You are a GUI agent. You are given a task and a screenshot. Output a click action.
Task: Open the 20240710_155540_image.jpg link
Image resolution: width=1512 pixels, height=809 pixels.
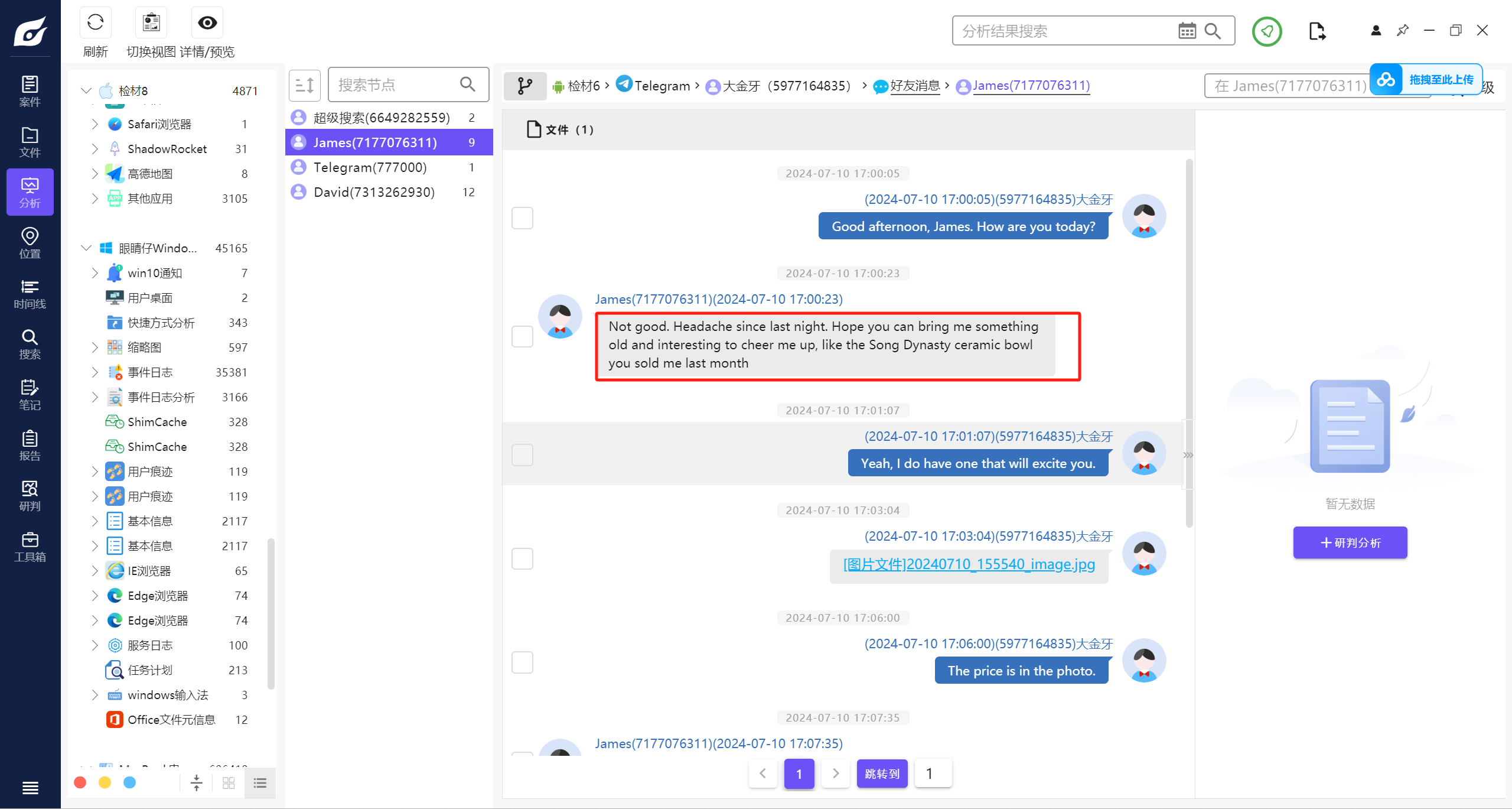(x=969, y=564)
